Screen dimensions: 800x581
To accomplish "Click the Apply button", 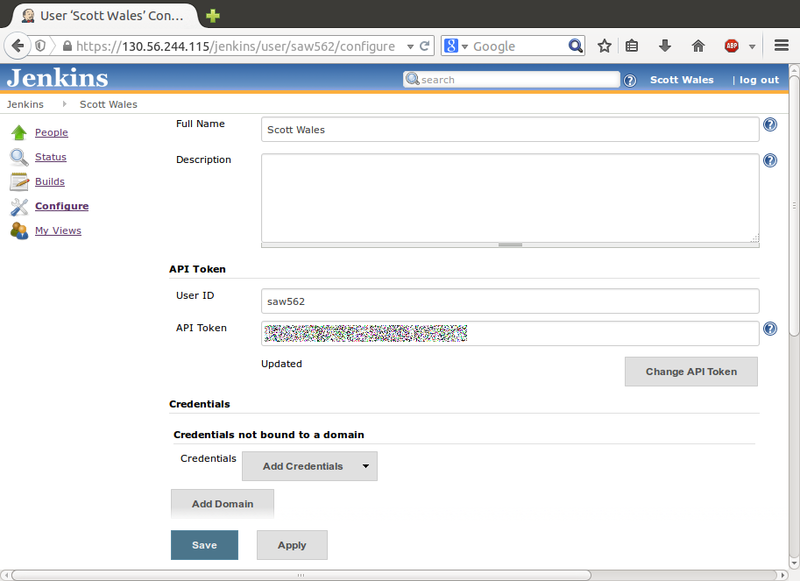I will 292,545.
